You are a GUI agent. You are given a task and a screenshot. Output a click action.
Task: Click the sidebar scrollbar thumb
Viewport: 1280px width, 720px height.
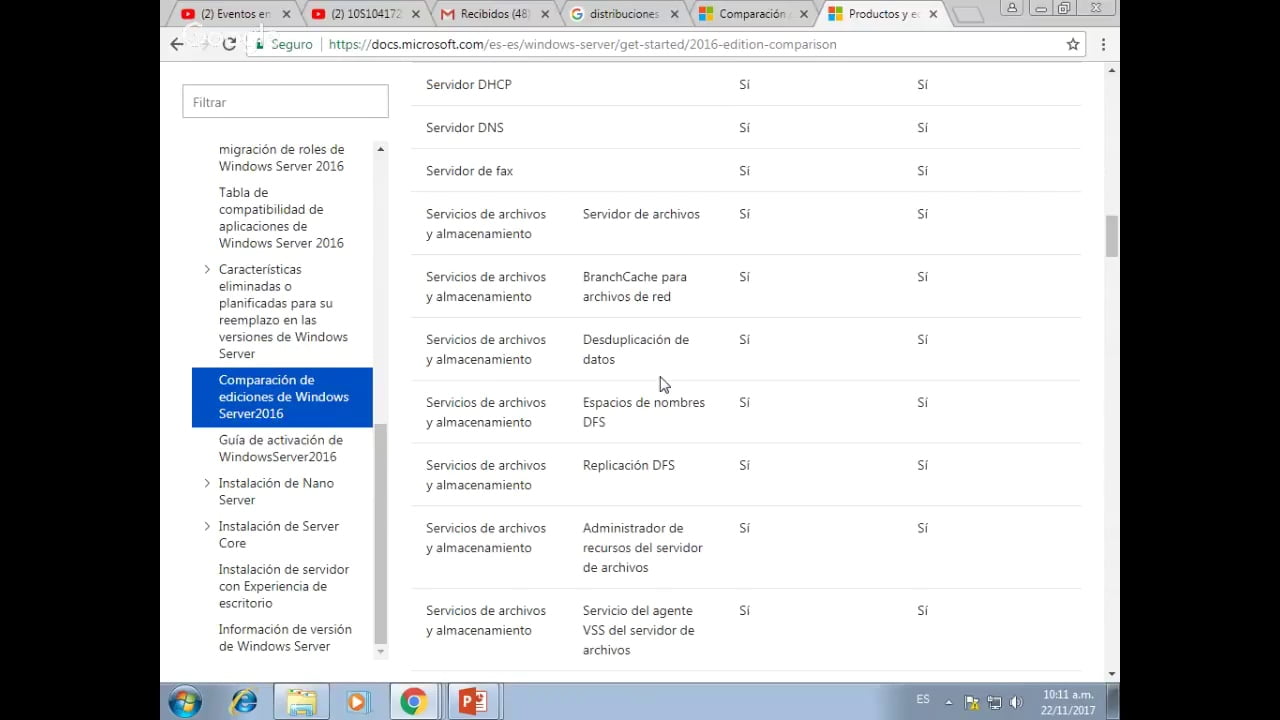(380, 533)
